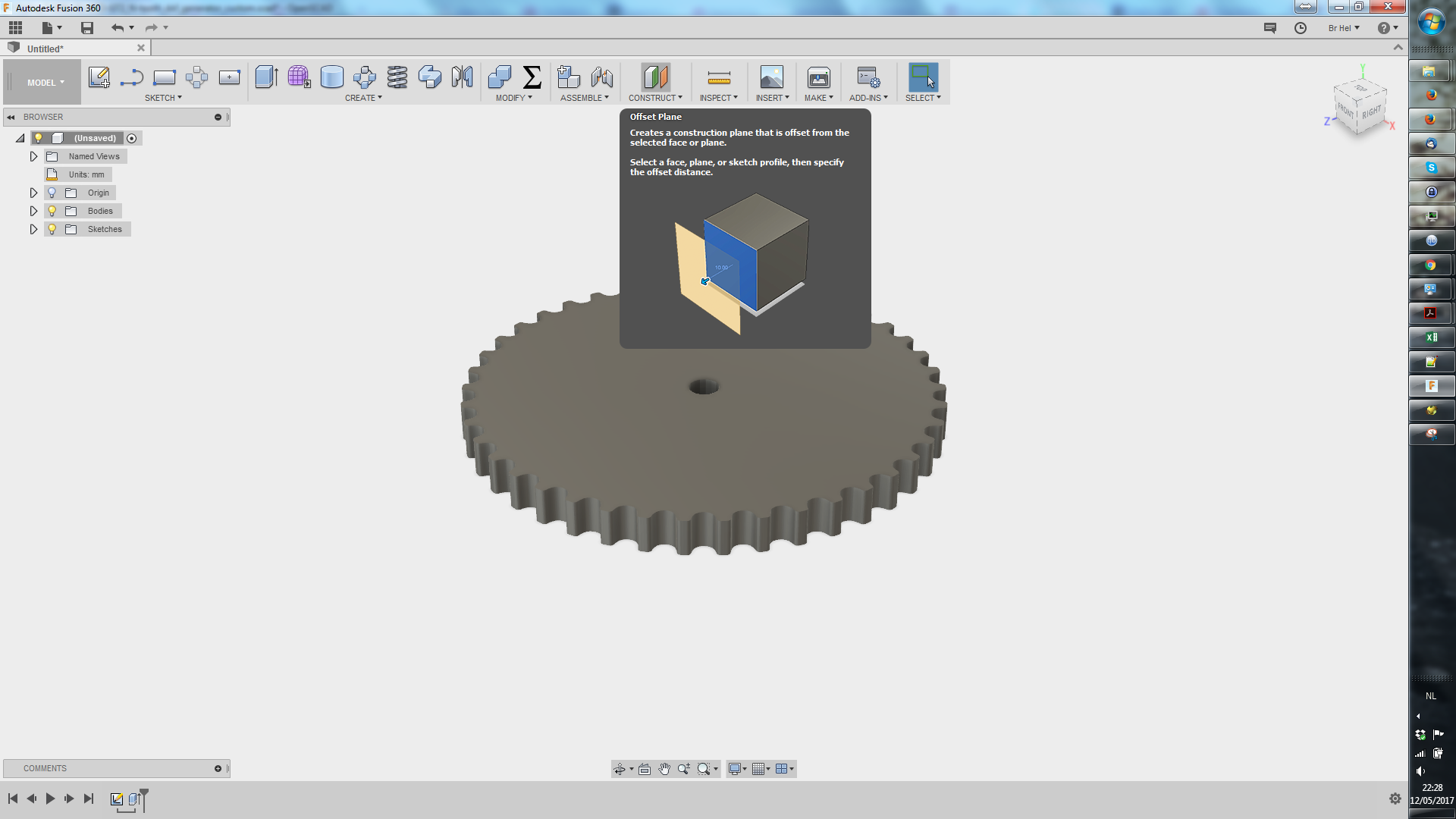Select the Rectangle sketch tool
1456x819 pixels.
tap(165, 77)
